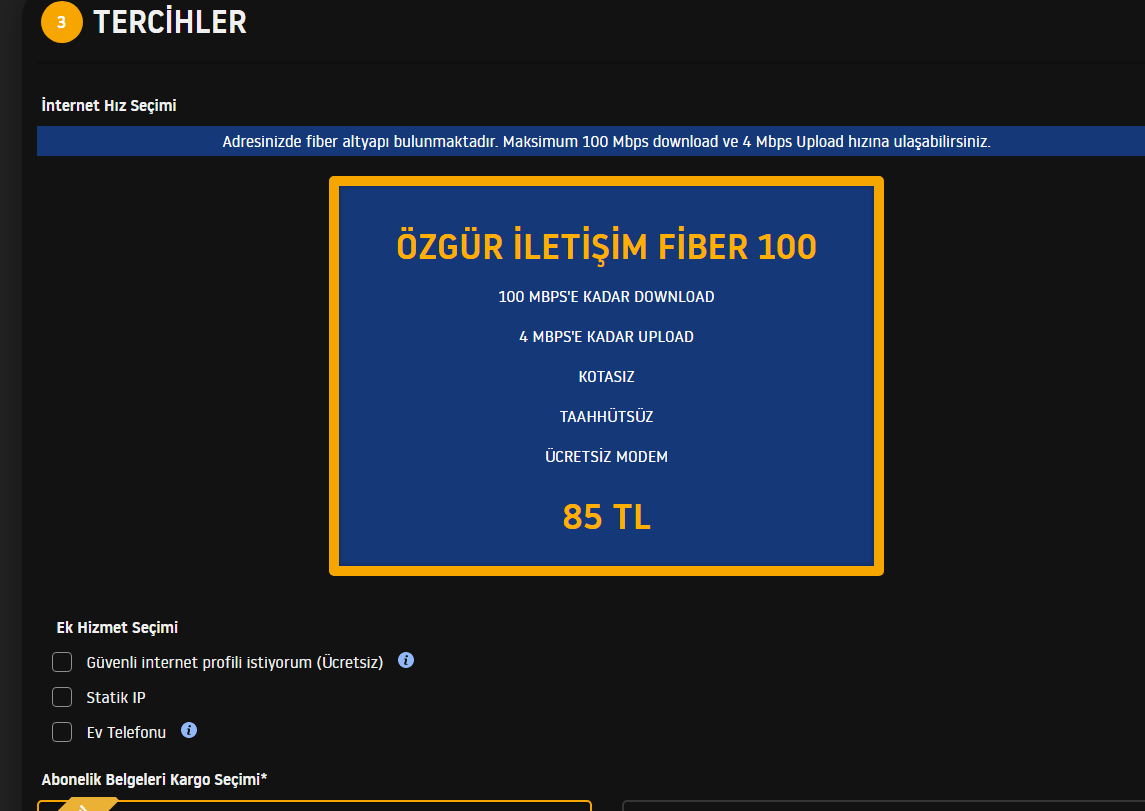Select the Özgür İletişim Fiber 100 plan card

[606, 376]
